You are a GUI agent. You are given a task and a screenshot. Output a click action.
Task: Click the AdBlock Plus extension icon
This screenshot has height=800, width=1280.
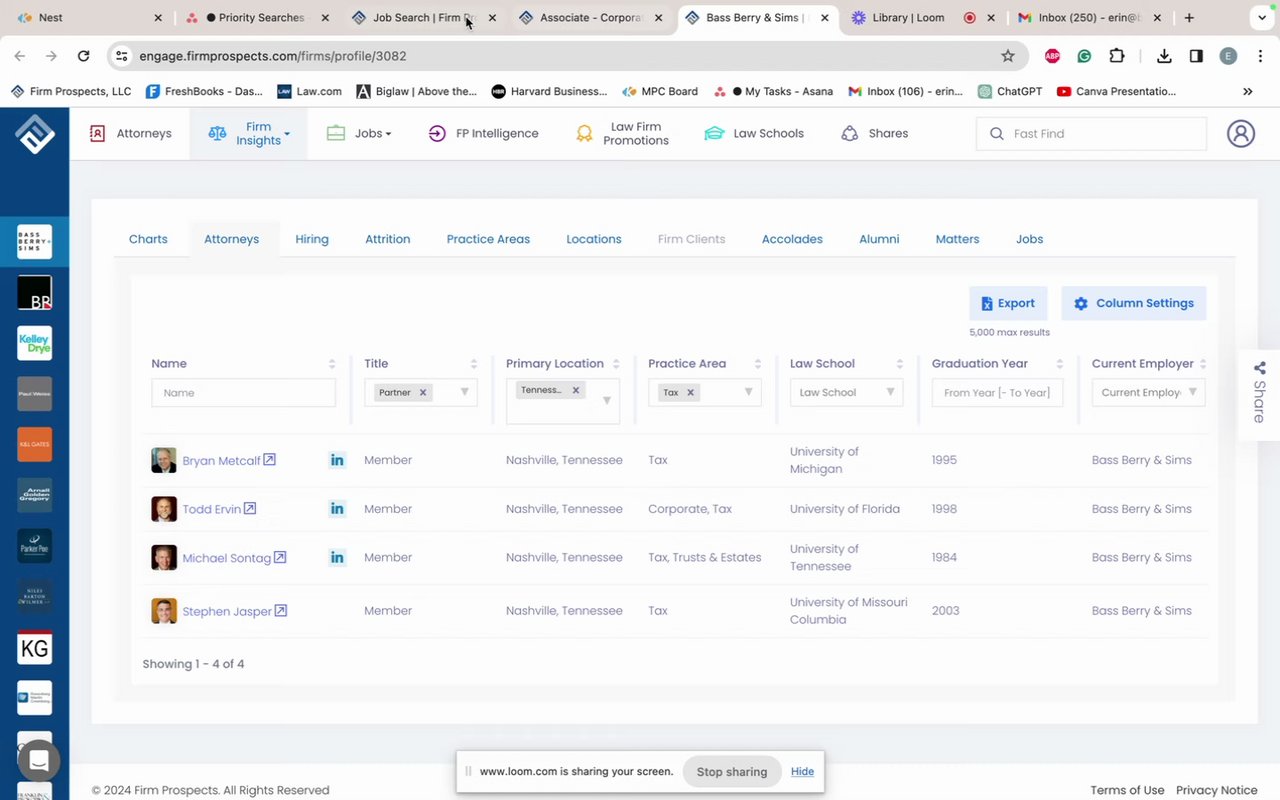[1052, 56]
